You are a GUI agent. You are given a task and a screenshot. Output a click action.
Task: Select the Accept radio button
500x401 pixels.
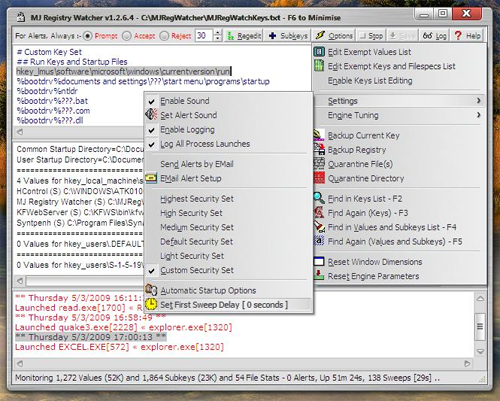127,36
